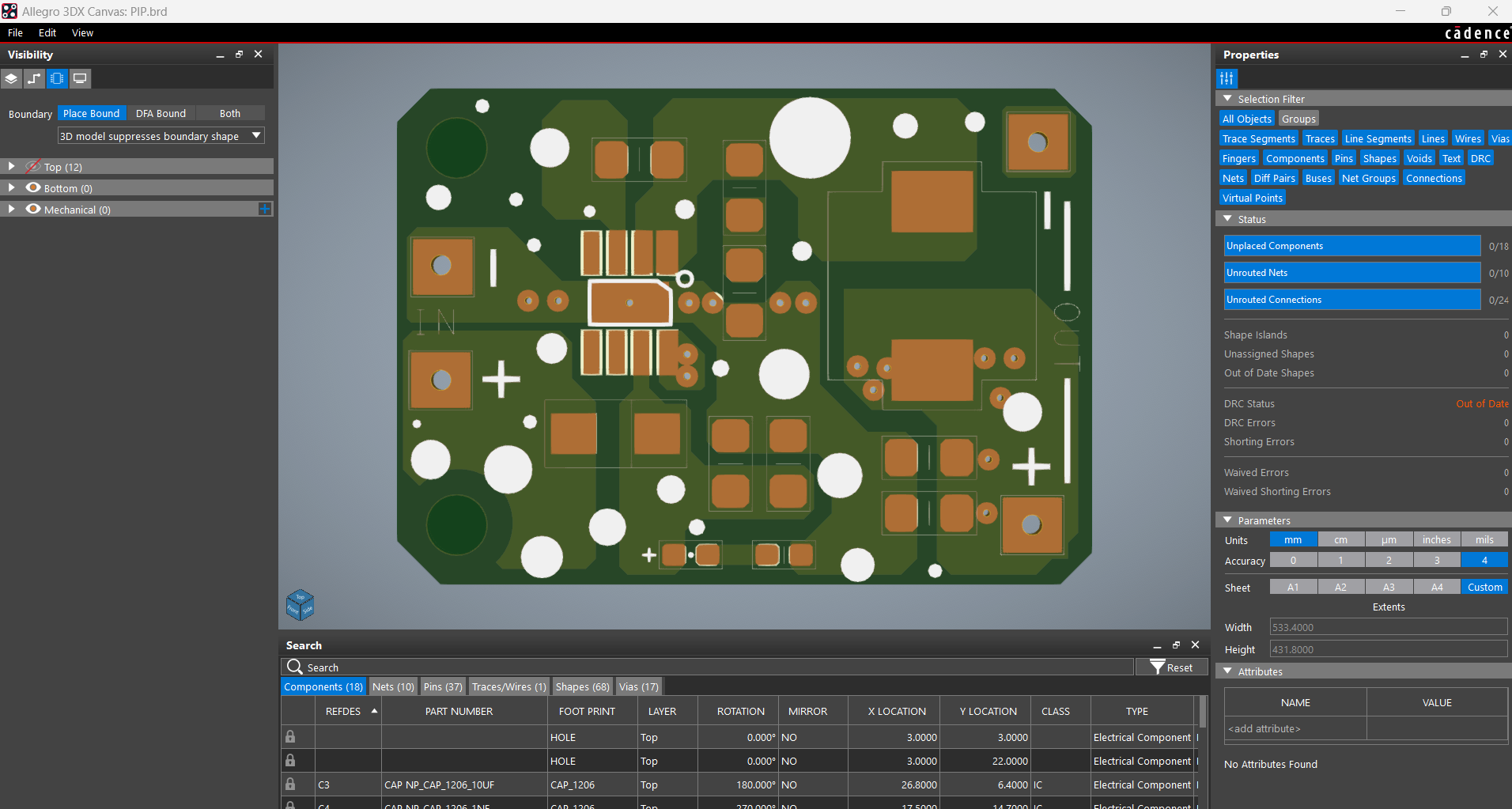Viewport: 1512px width, 809px height.
Task: Show the hidden Top layer components
Action: pos(33,167)
